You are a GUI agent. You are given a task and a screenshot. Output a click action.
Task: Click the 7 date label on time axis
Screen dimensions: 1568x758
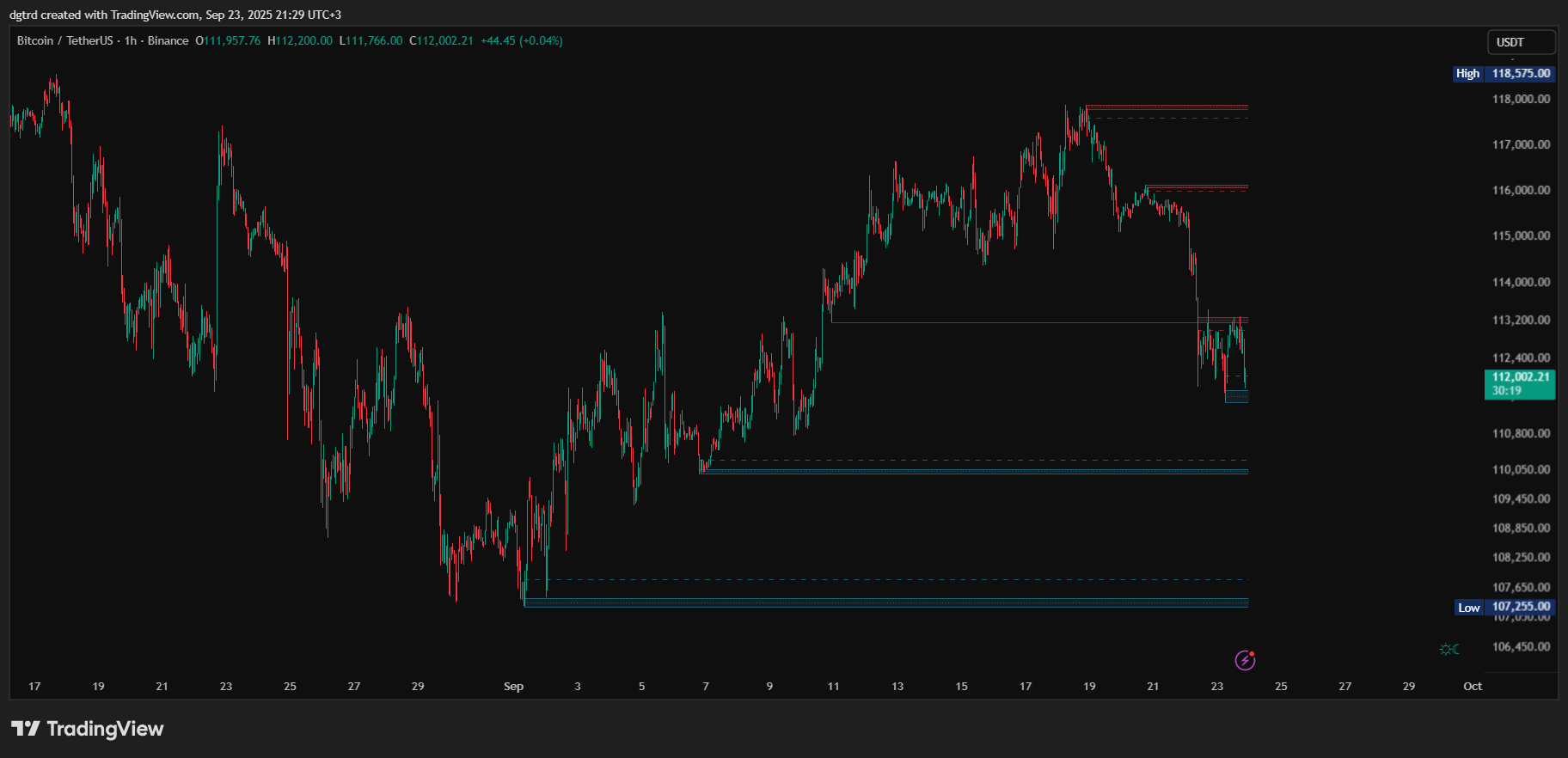[706, 686]
